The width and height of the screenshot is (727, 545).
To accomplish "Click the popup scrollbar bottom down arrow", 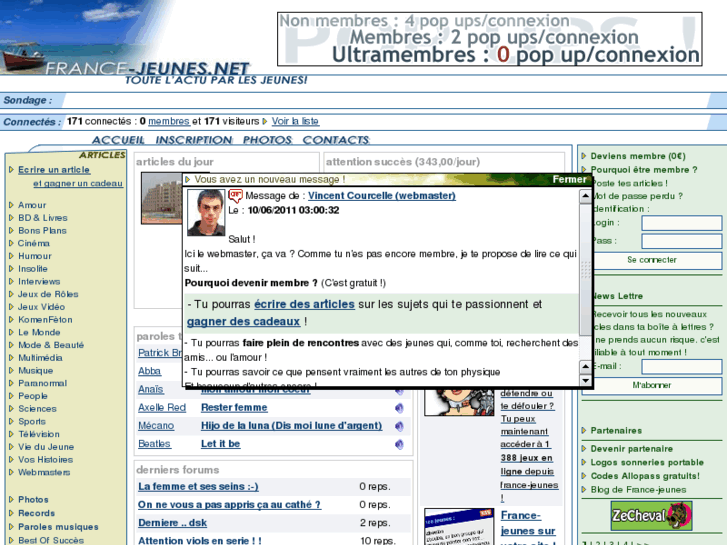I will click(586, 380).
